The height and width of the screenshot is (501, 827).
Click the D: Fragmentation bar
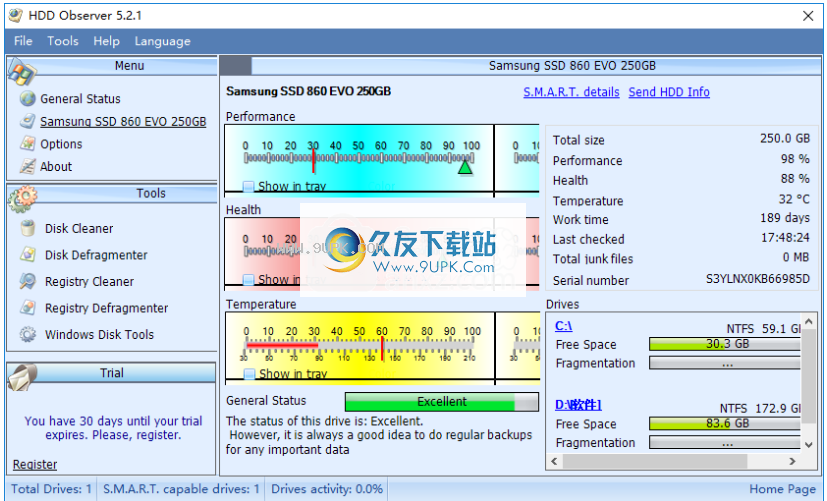pos(725,442)
